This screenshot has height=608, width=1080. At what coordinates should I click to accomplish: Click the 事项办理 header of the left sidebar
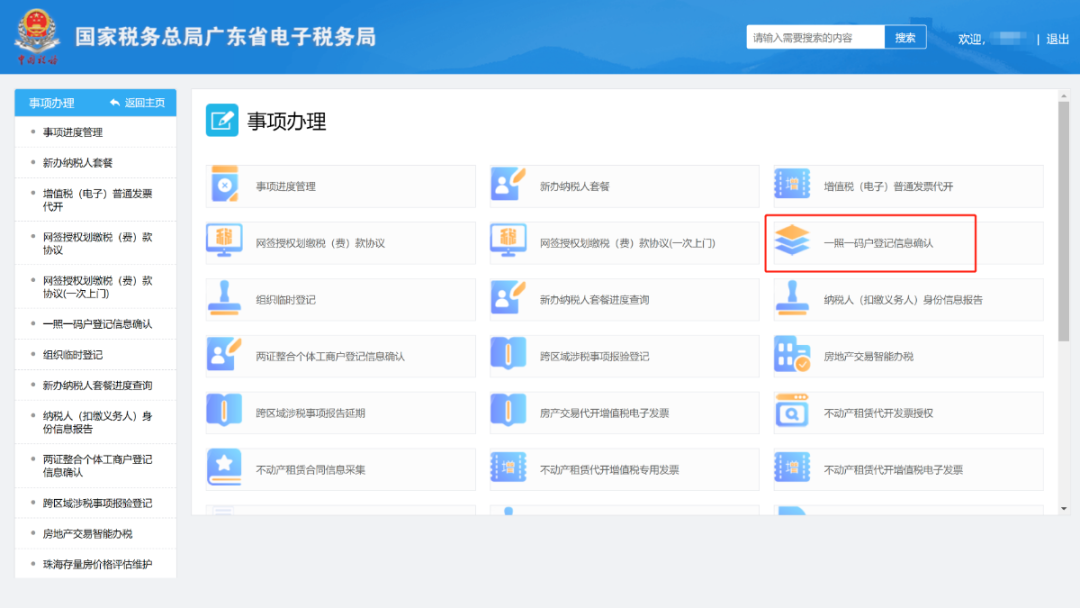[x=52, y=103]
